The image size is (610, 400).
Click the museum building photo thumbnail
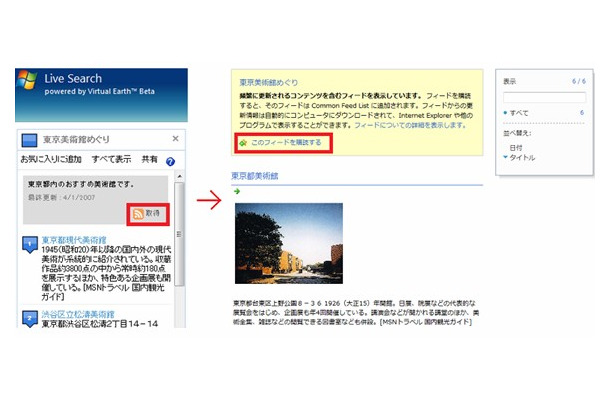(x=289, y=243)
